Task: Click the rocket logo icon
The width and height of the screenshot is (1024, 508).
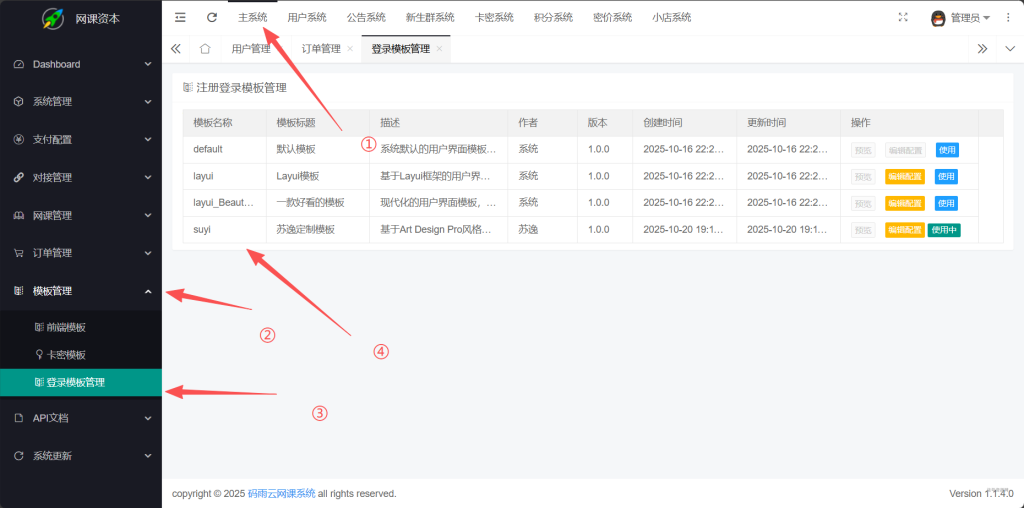Action: [x=53, y=18]
